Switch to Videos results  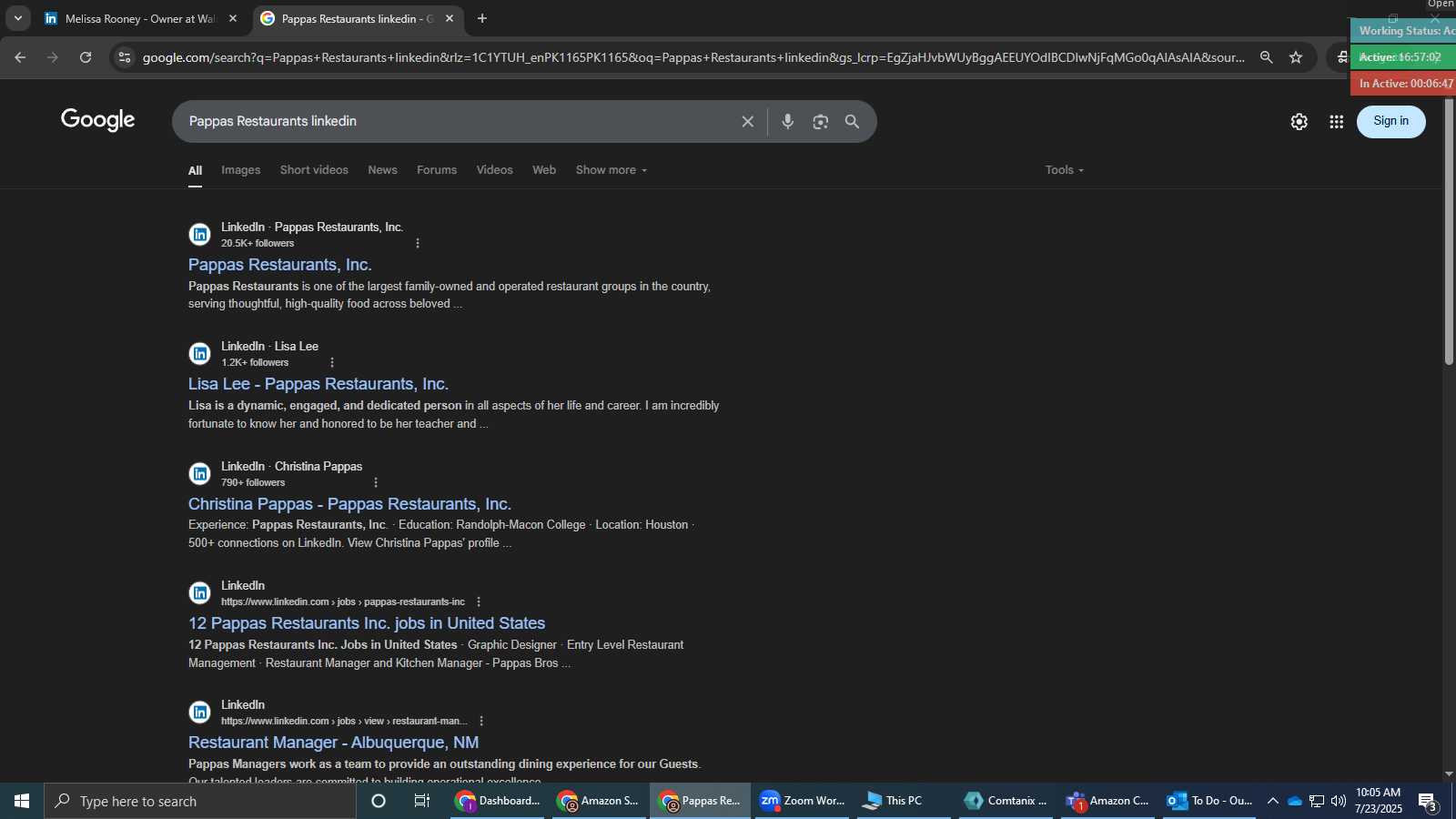(494, 170)
